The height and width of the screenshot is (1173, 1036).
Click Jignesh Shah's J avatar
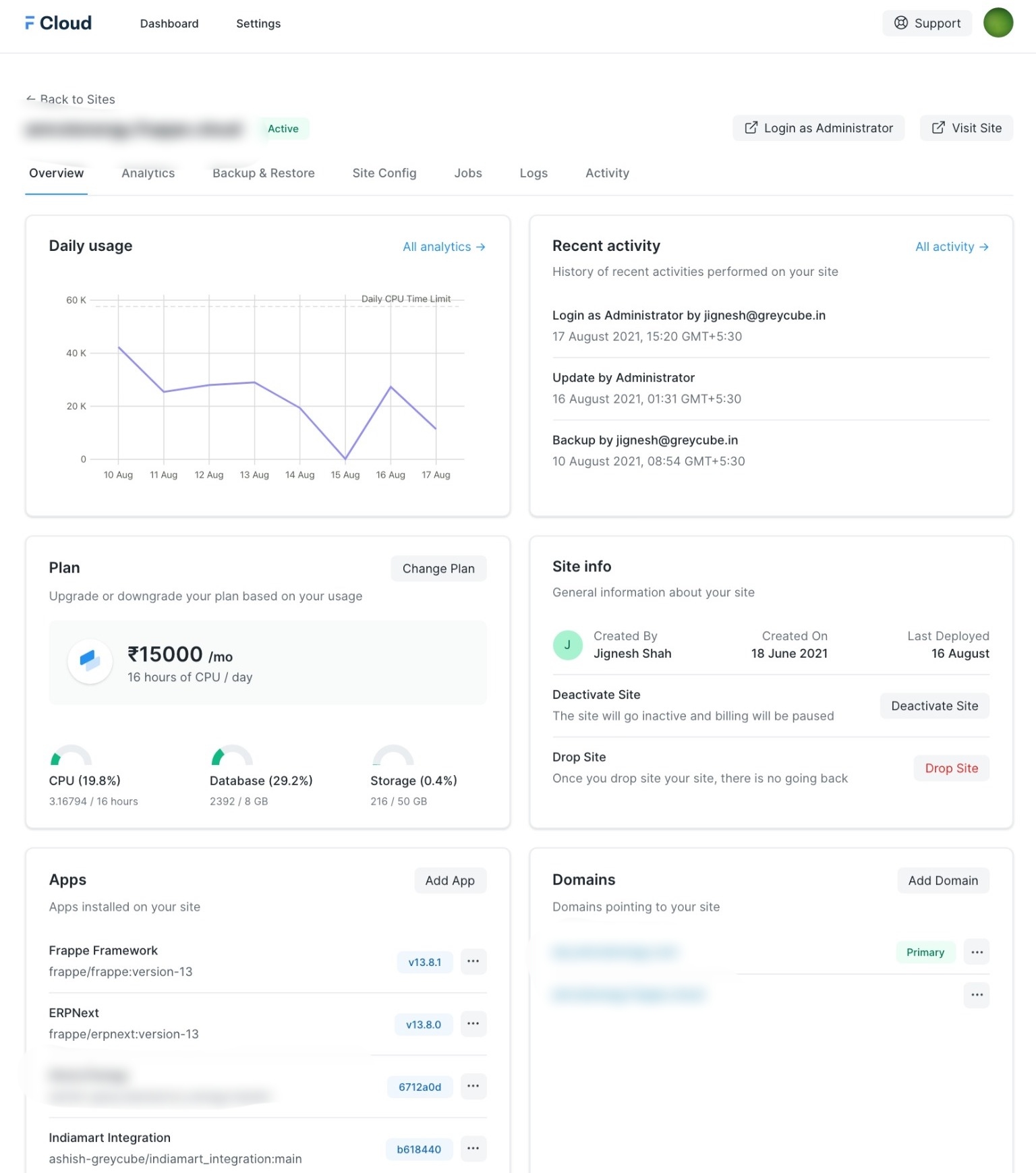(x=567, y=645)
